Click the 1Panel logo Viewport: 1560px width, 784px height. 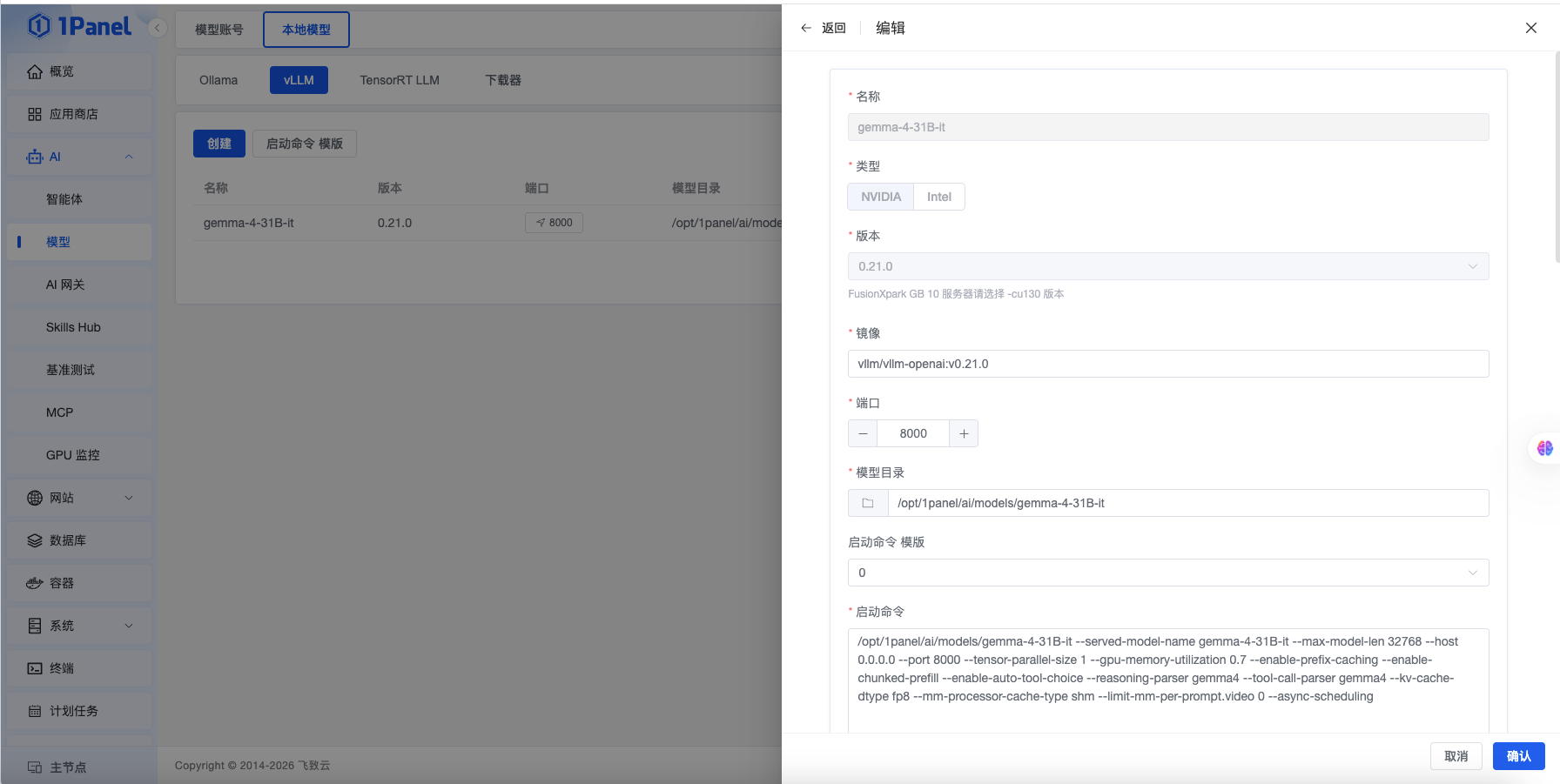(x=79, y=27)
